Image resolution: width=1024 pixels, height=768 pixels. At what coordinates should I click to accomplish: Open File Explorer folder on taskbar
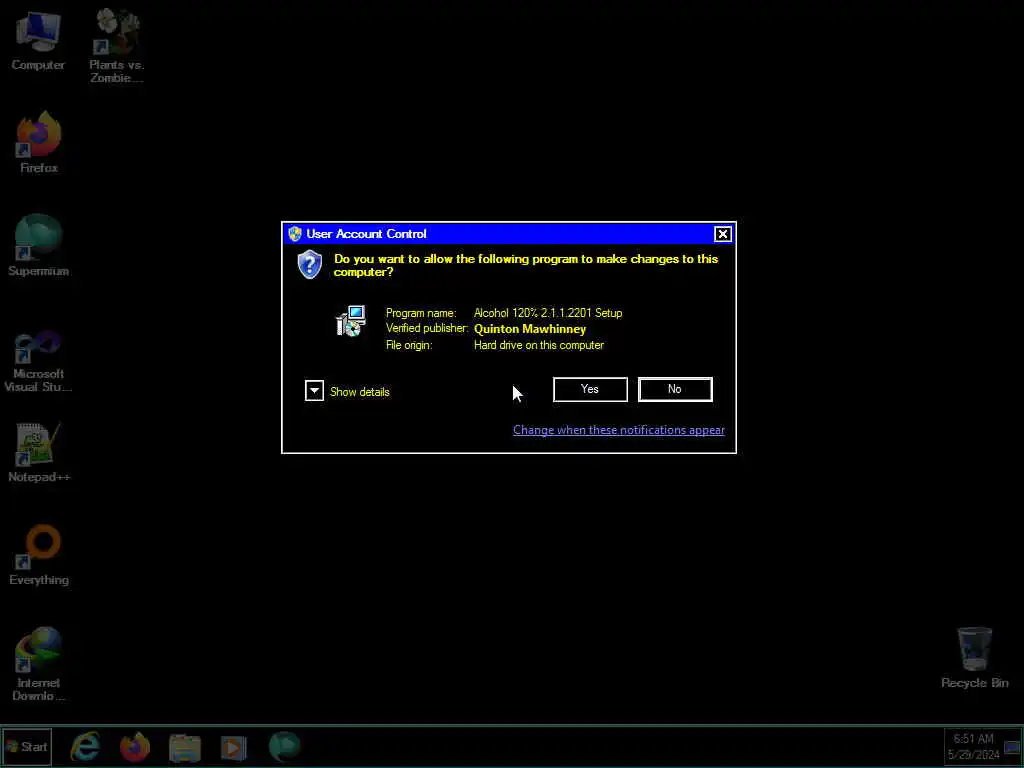185,747
